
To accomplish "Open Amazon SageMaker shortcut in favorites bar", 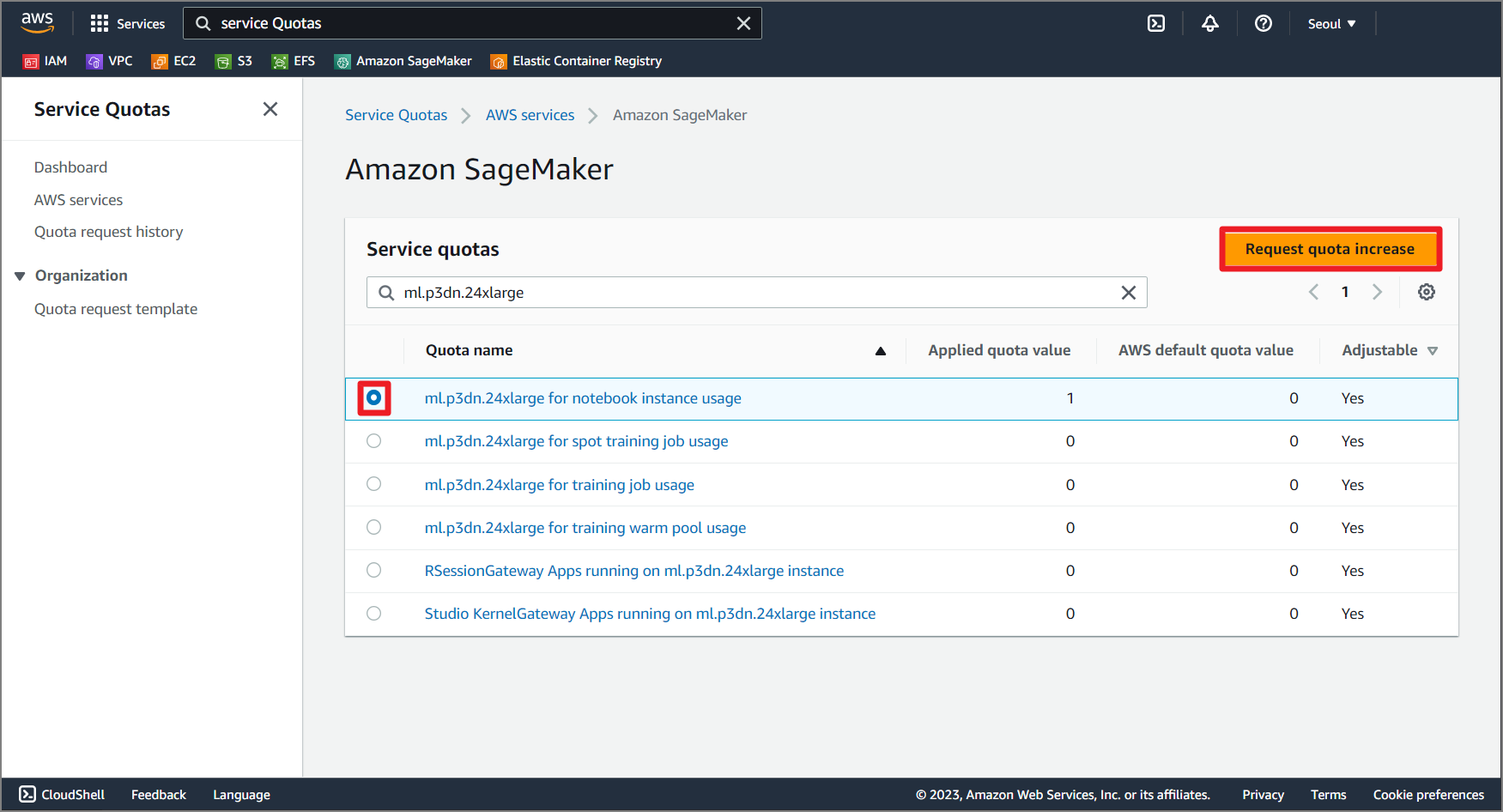I will click(x=403, y=61).
